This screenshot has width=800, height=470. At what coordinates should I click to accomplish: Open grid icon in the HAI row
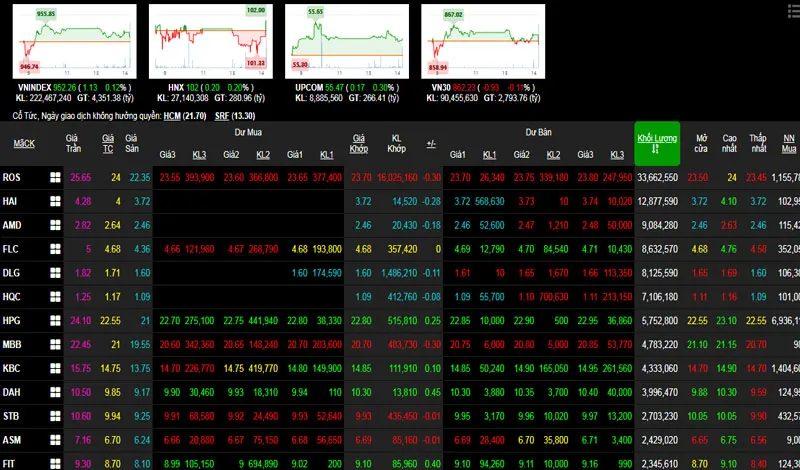click(x=55, y=201)
